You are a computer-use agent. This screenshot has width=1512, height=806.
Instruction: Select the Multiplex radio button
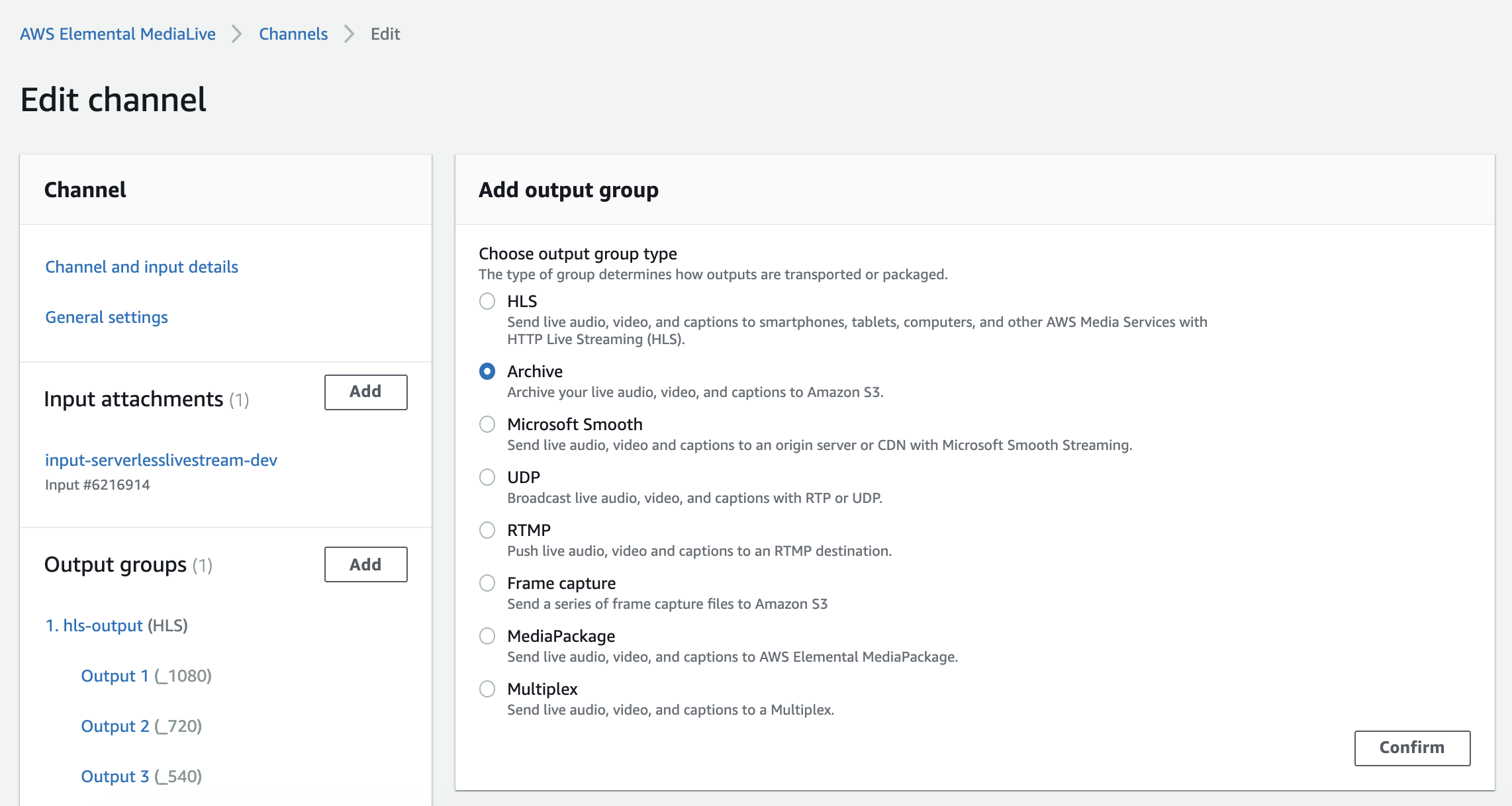point(487,690)
